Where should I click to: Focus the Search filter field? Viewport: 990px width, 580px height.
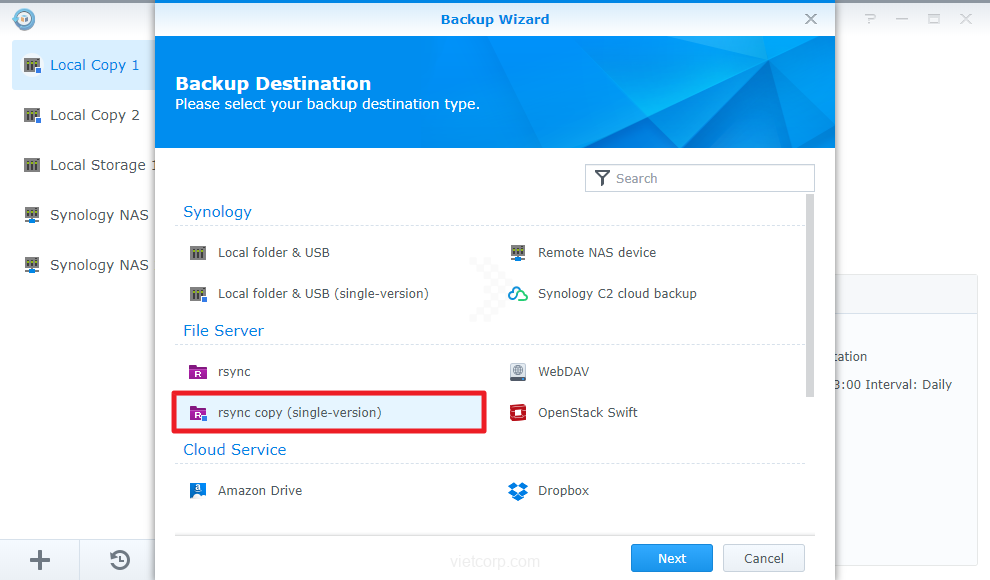tap(710, 178)
